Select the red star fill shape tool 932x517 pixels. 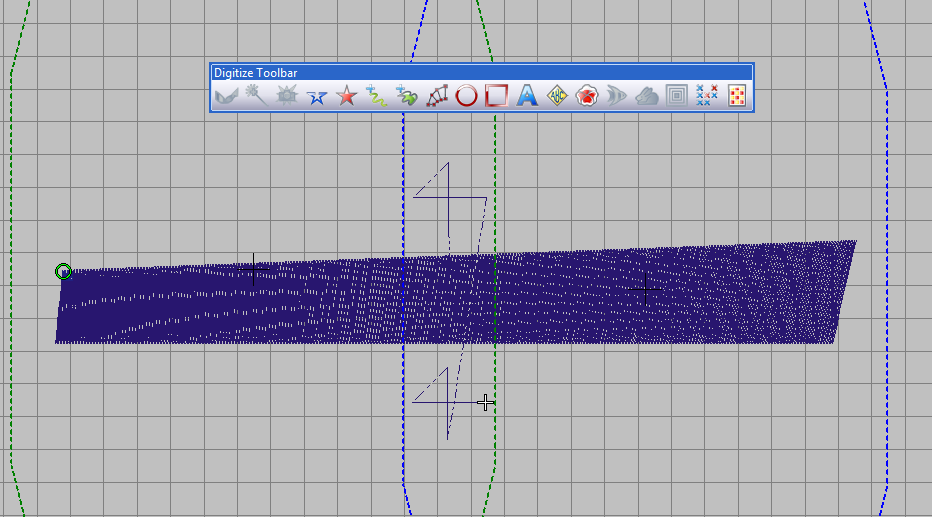tap(347, 95)
